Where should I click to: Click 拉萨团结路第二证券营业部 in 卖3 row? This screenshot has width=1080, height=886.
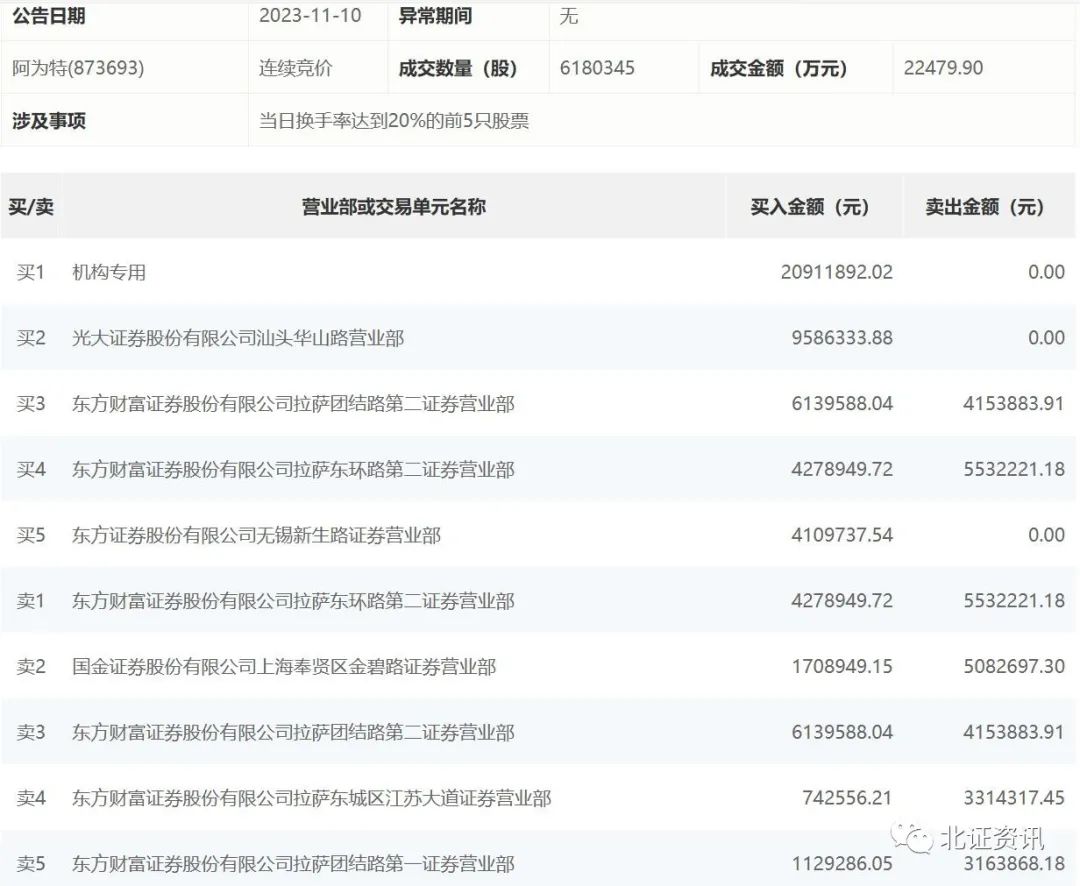point(404,732)
